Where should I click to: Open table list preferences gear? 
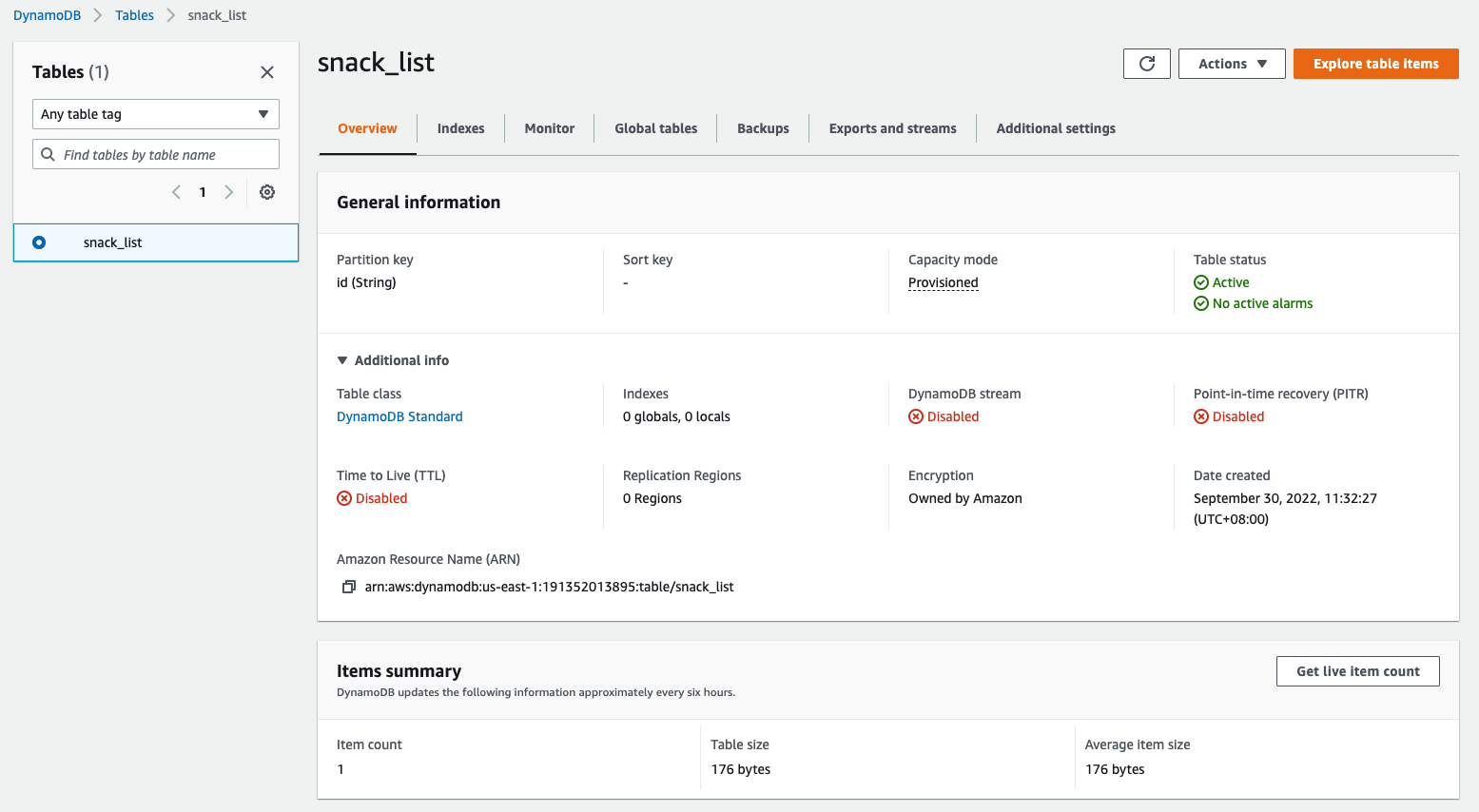click(x=267, y=192)
